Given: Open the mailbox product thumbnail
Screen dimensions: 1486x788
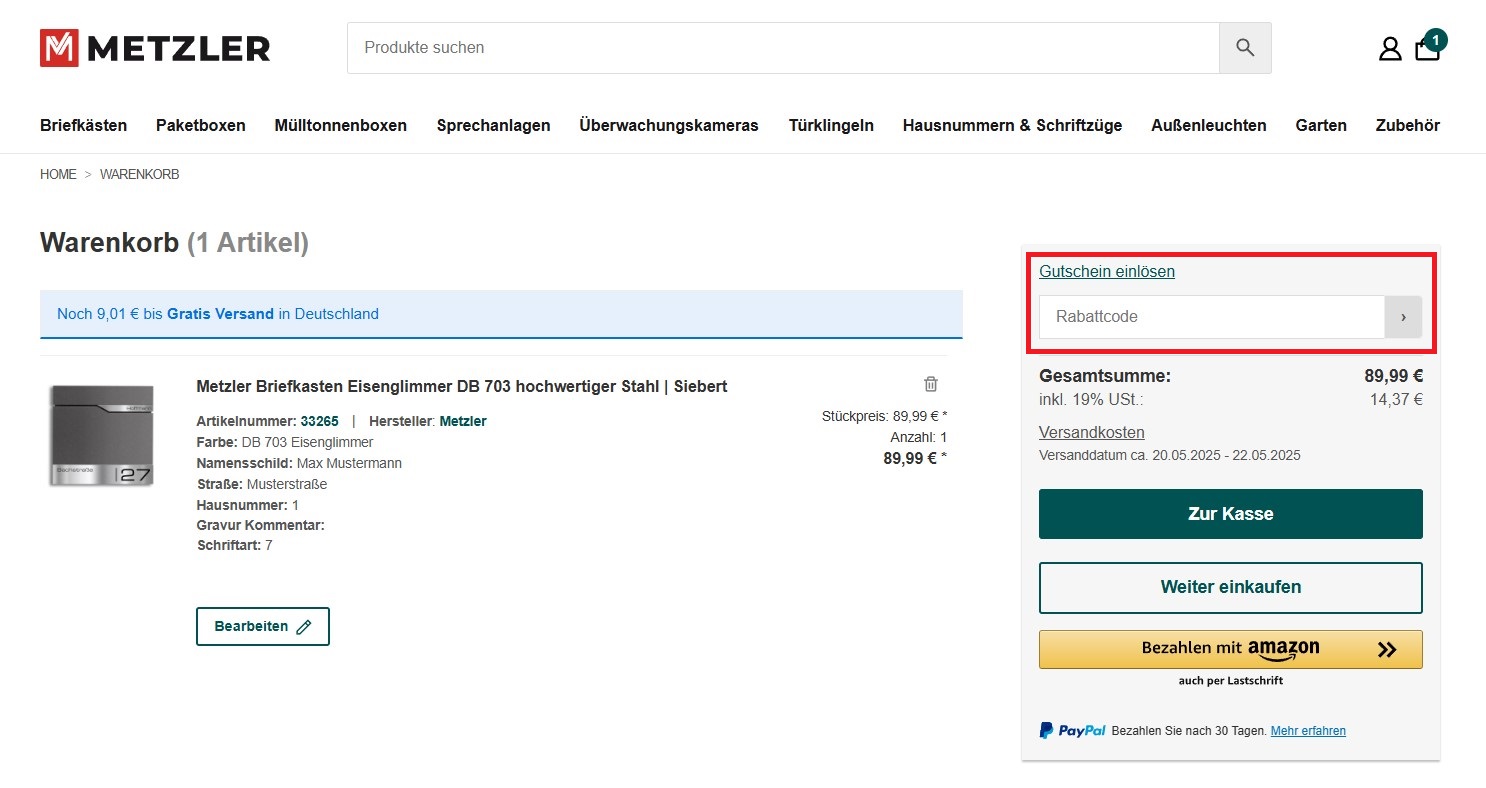Looking at the screenshot, I should (102, 436).
